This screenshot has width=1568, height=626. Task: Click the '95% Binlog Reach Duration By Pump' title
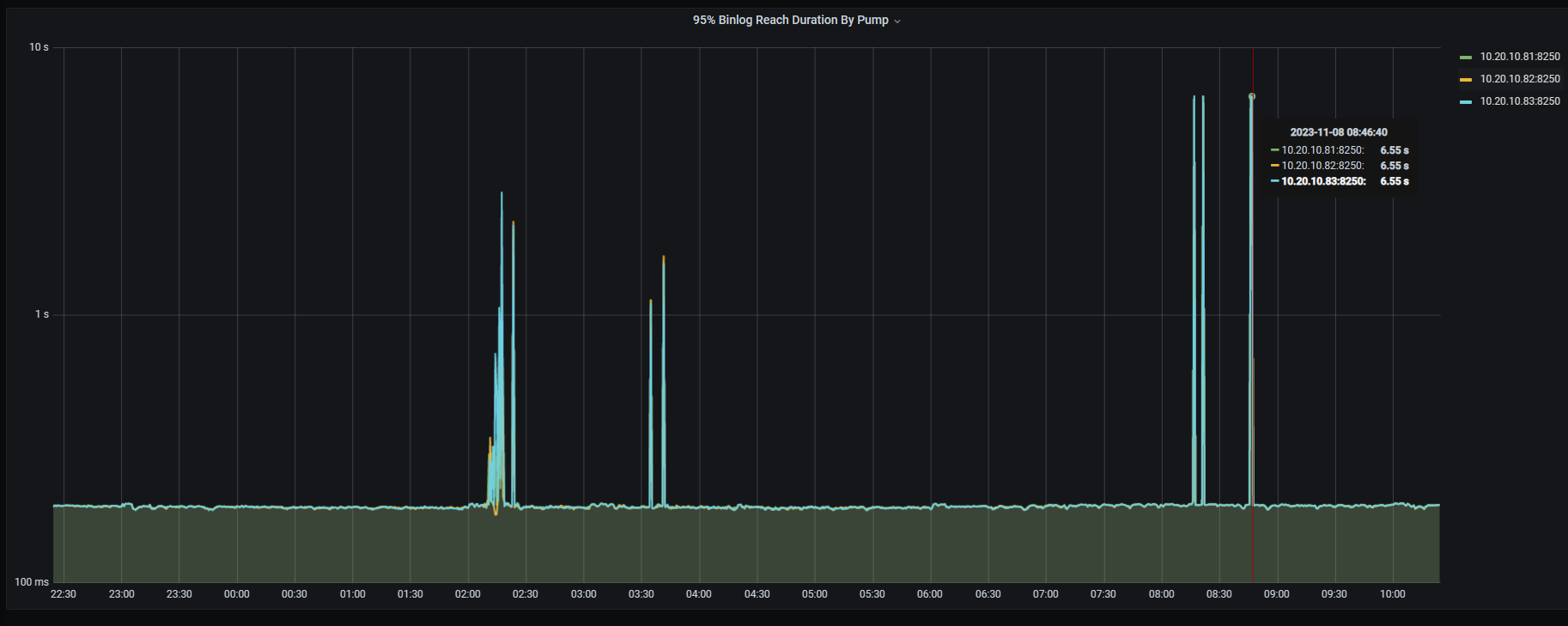(790, 20)
